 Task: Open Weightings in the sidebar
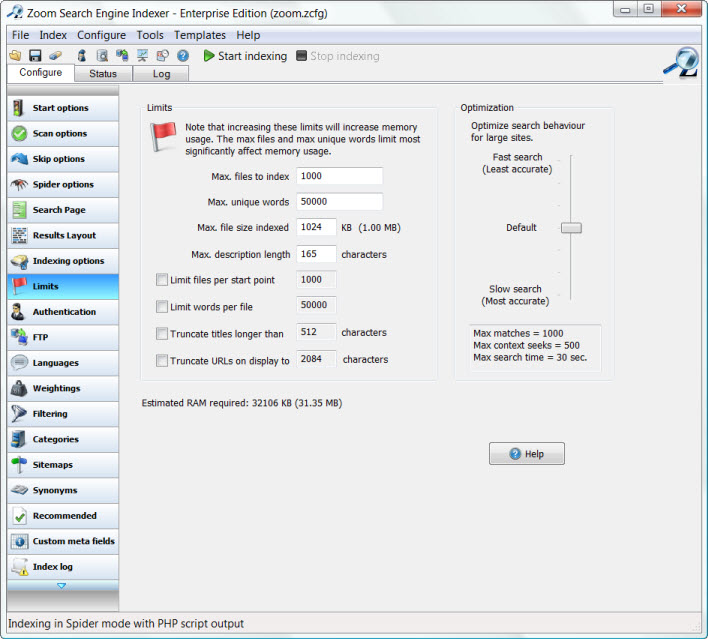tap(63, 388)
